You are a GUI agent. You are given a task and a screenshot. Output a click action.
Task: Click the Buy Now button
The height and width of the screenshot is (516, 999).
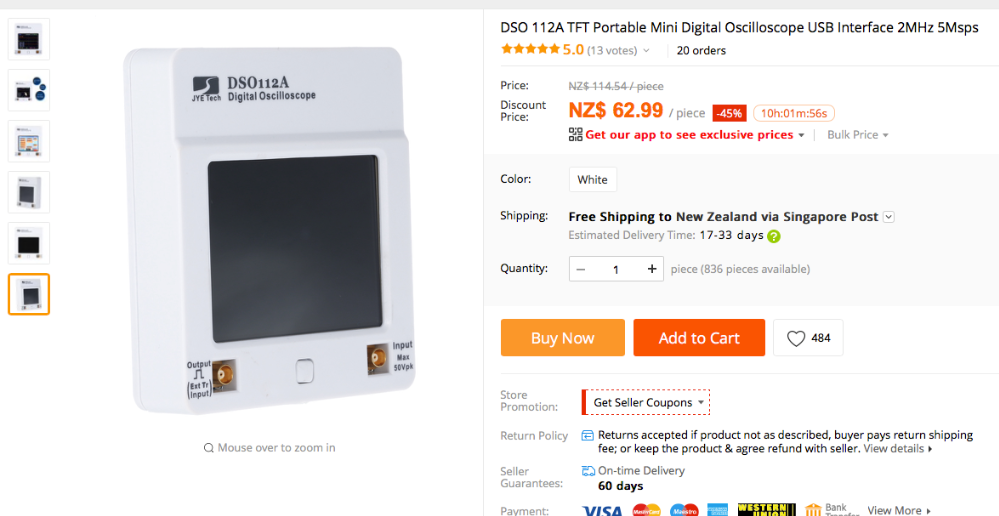(563, 338)
